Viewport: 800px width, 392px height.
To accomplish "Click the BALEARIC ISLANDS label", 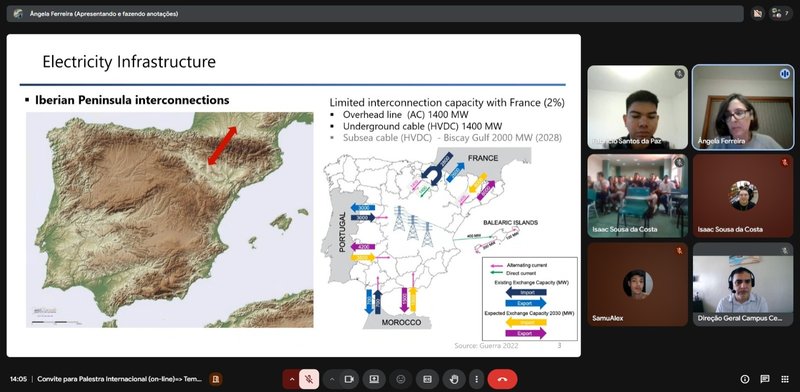I will click(510, 223).
